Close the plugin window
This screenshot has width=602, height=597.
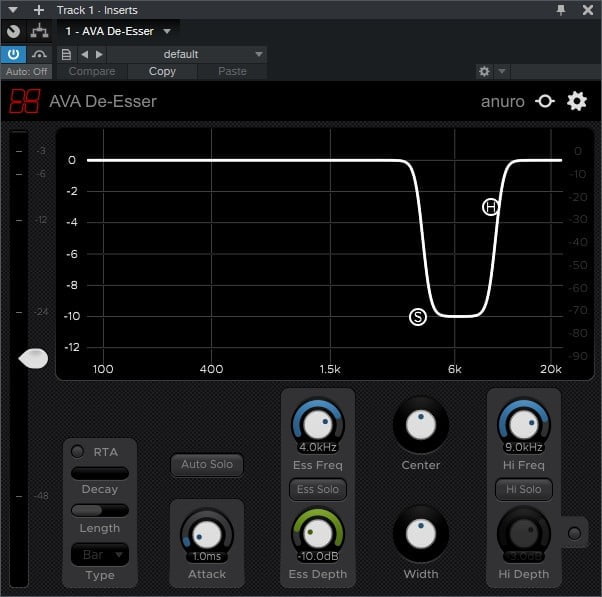[587, 10]
